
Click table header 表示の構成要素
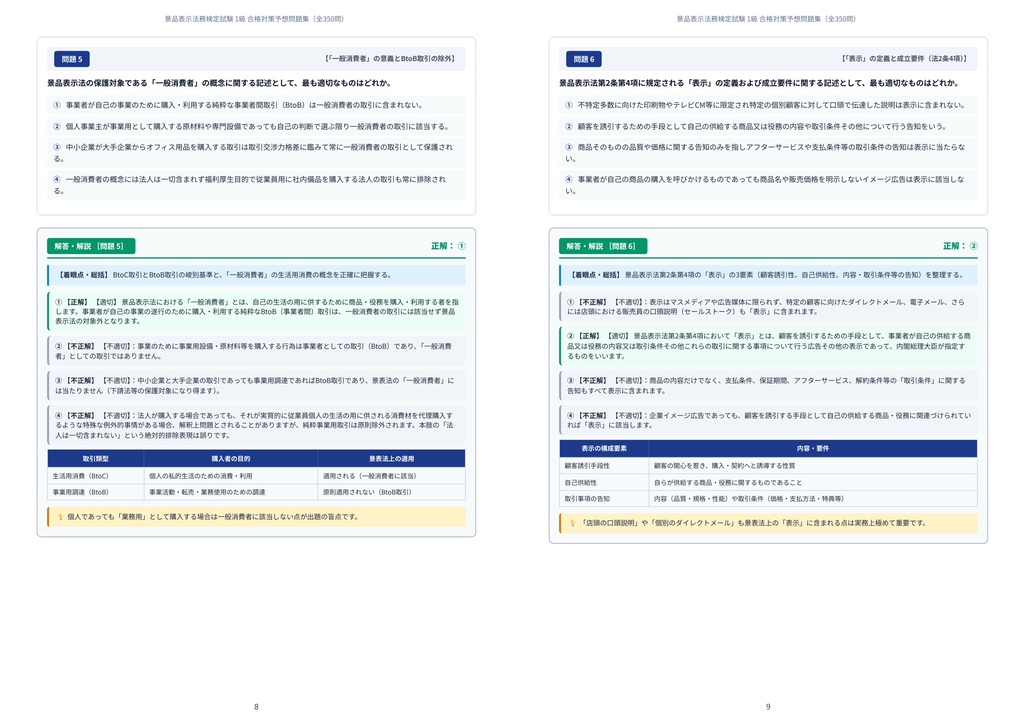604,449
